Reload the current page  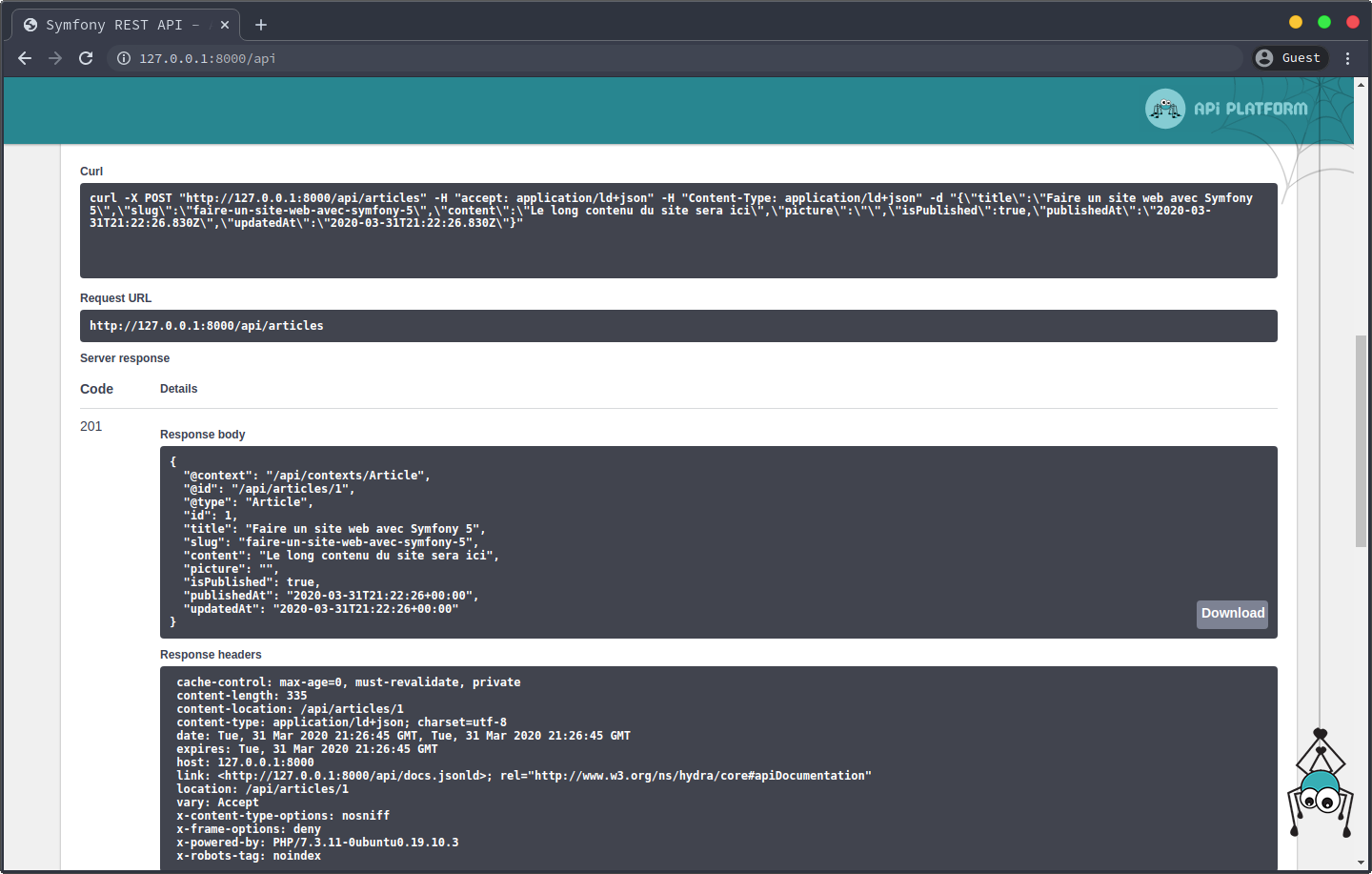[86, 58]
